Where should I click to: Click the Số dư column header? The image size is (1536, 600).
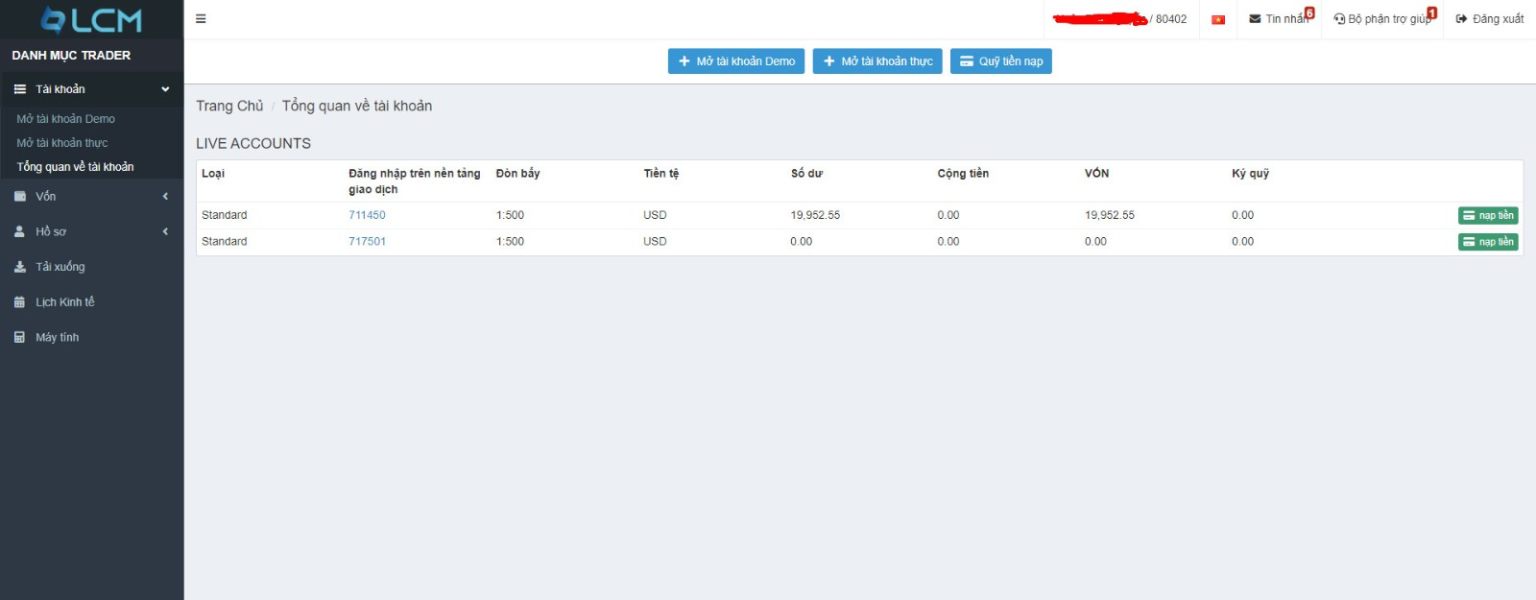[807, 174]
